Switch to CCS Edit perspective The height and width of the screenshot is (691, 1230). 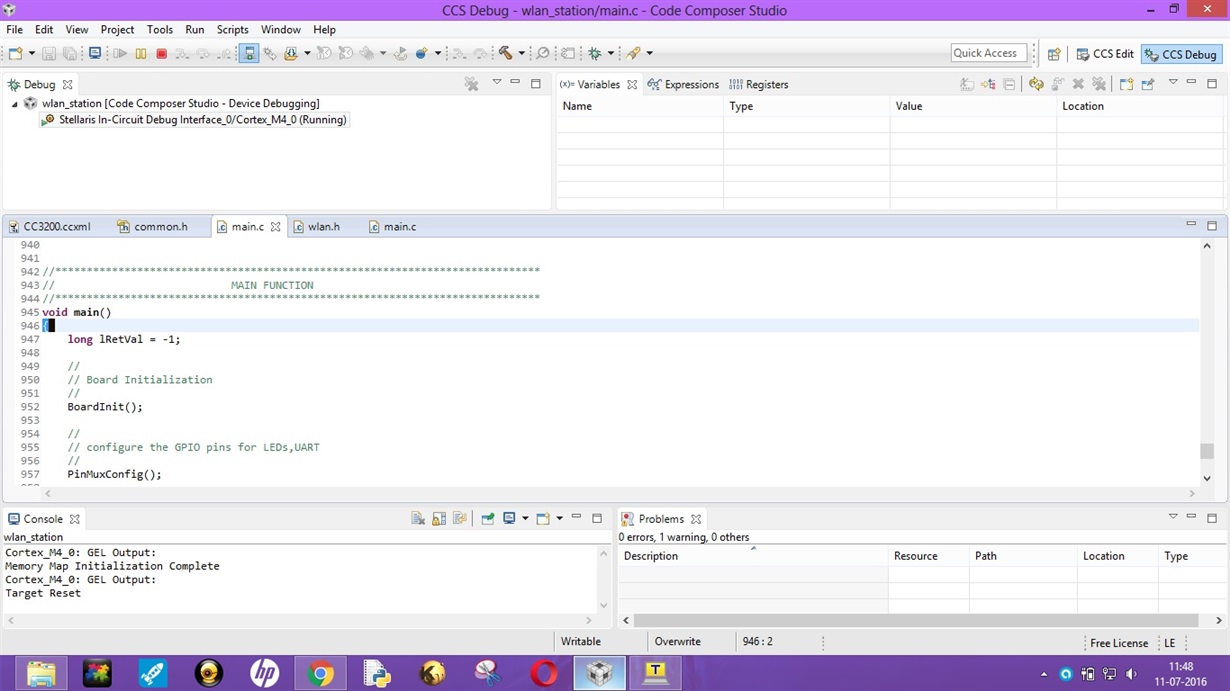pyautogui.click(x=1105, y=54)
